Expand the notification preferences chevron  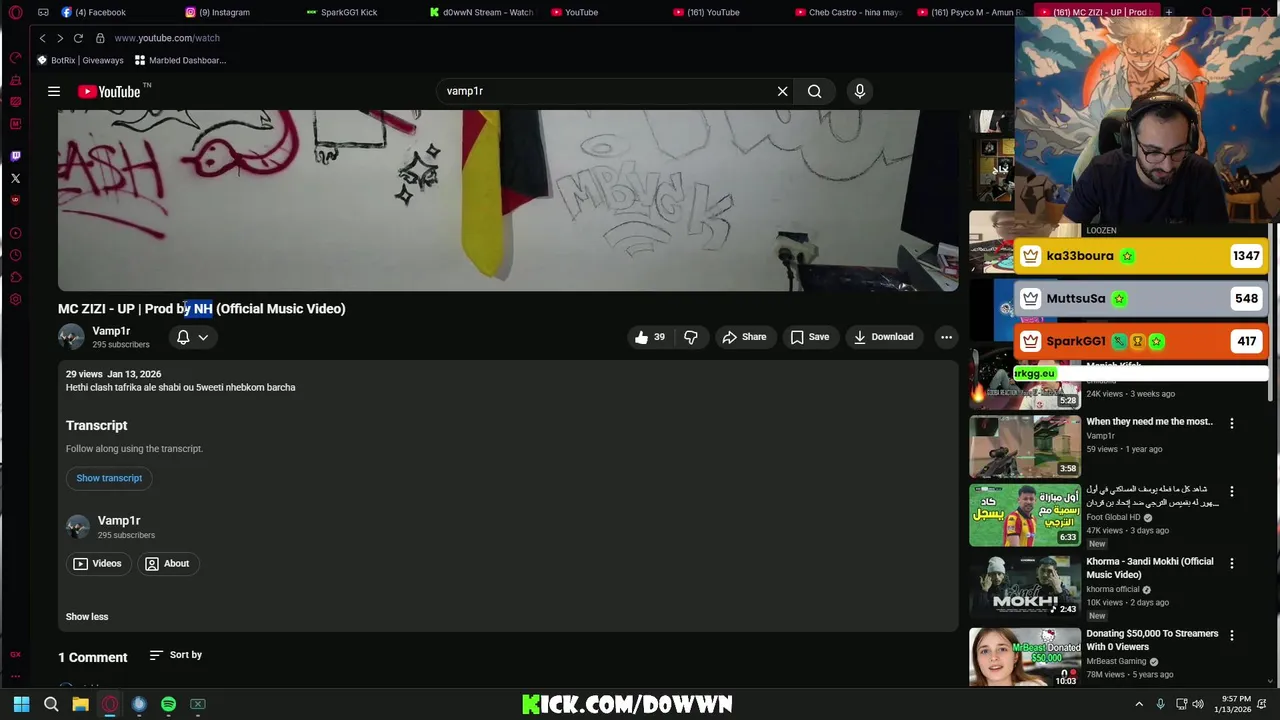(203, 337)
